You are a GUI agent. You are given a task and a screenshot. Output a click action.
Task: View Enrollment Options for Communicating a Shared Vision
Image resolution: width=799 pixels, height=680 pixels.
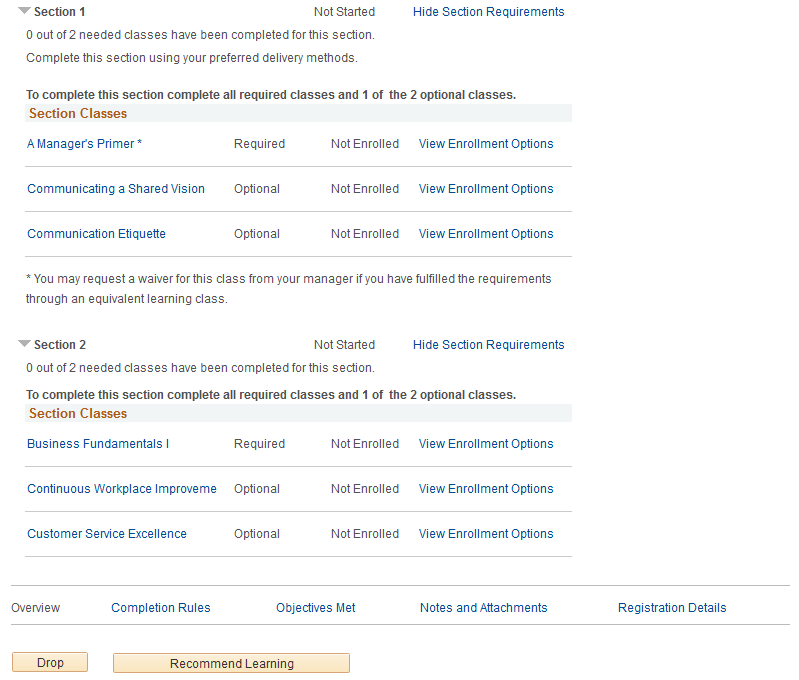(486, 189)
